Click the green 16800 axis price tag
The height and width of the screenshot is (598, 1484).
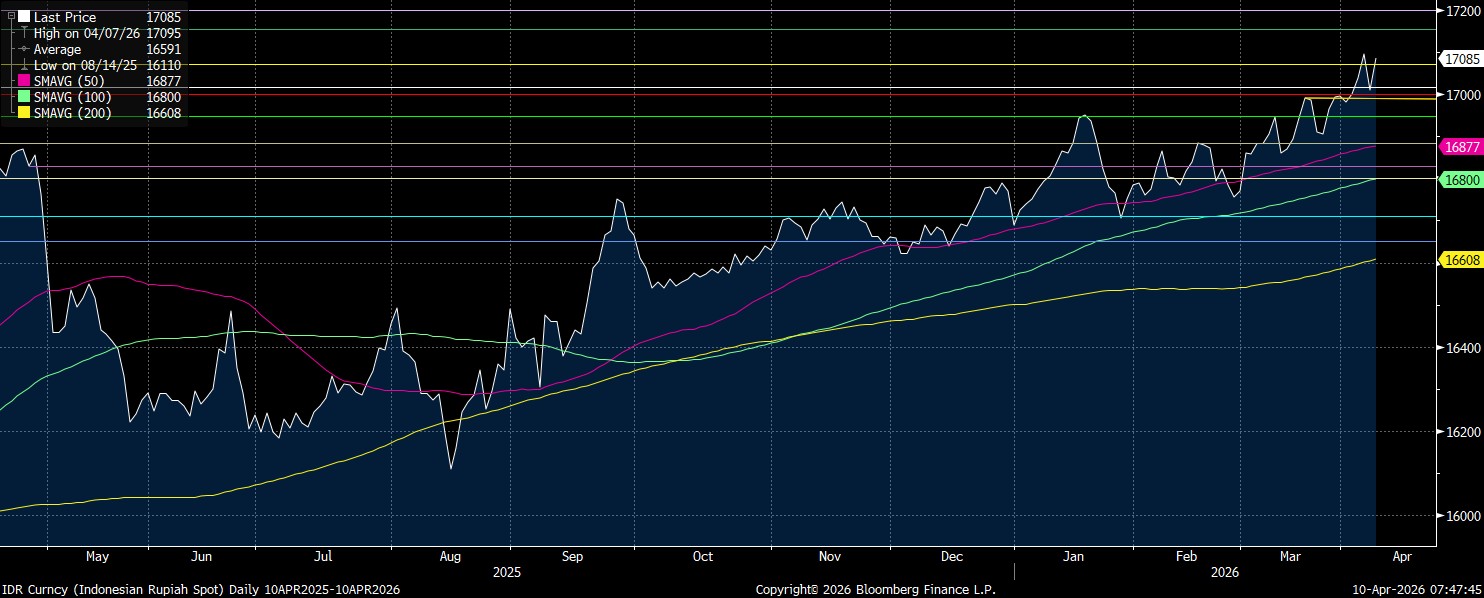click(1459, 180)
